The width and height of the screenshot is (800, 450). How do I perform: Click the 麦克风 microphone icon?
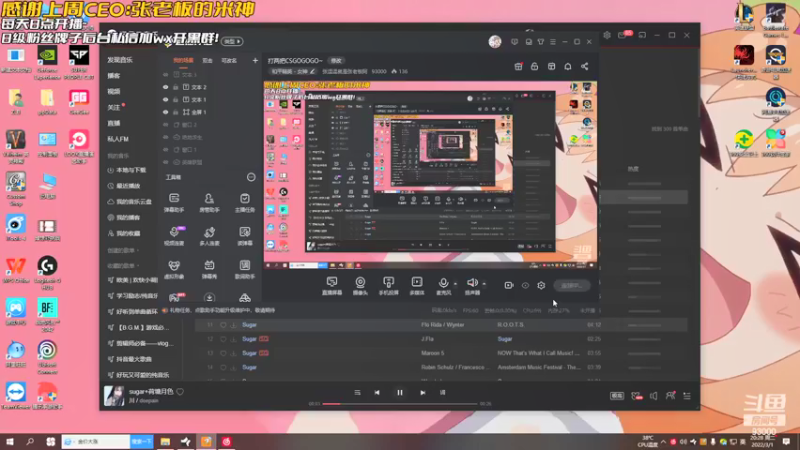click(x=443, y=283)
